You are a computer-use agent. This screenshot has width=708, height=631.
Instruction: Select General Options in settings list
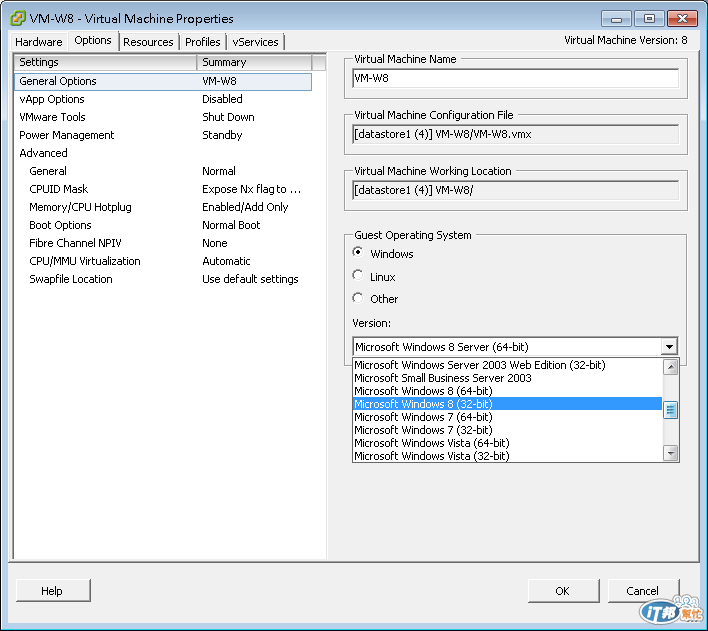(x=163, y=81)
